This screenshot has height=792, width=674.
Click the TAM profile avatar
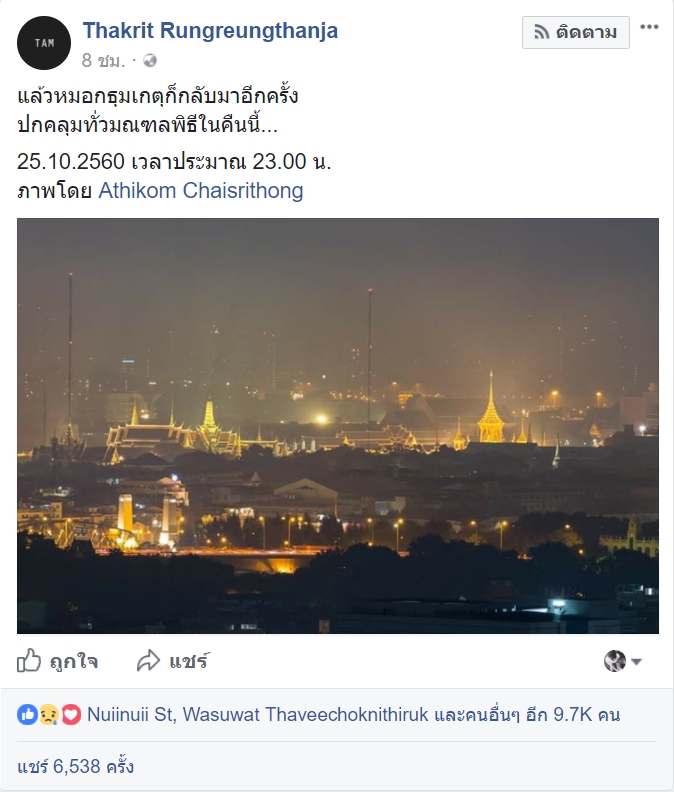pos(44,42)
